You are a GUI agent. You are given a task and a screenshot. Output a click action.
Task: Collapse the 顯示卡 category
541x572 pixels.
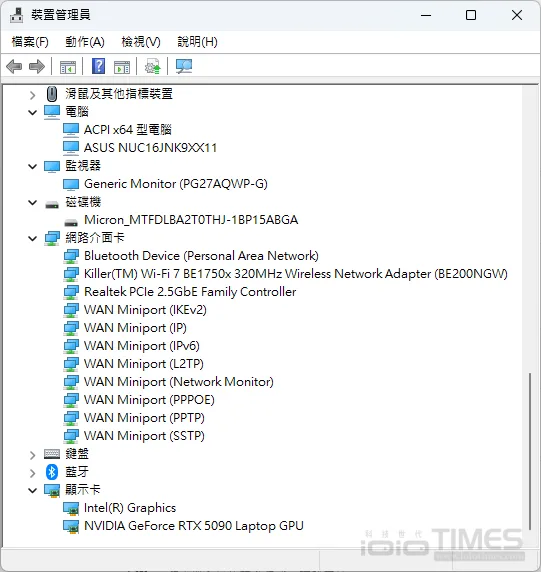pos(32,491)
